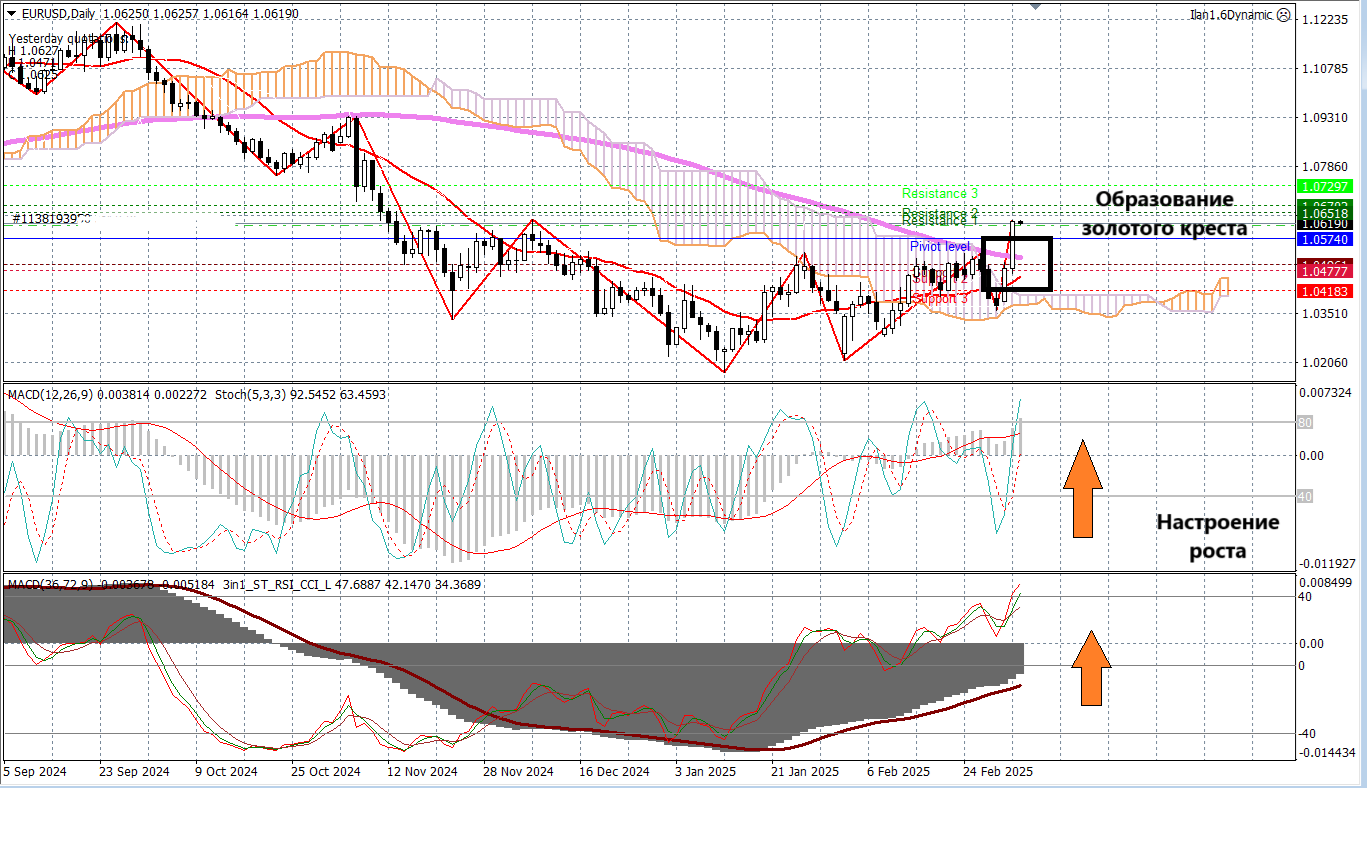Screen dimensions: 1367x860
Task: Click the #11381939 order line label
Action: (51, 218)
